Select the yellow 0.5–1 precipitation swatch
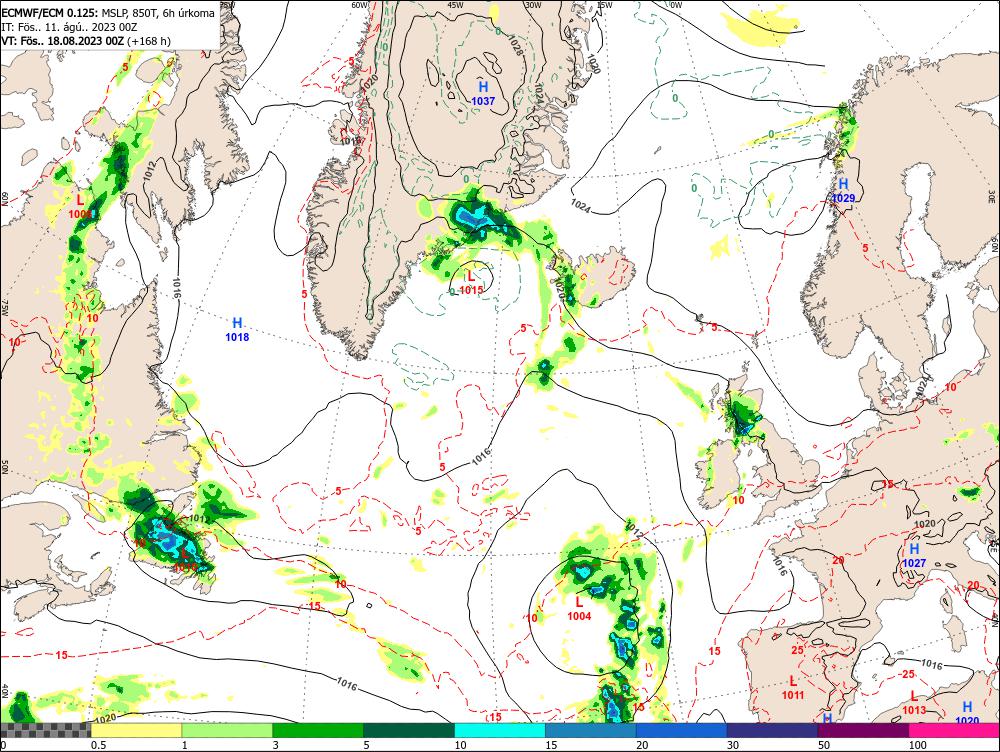The width and height of the screenshot is (1000, 752). (x=136, y=730)
